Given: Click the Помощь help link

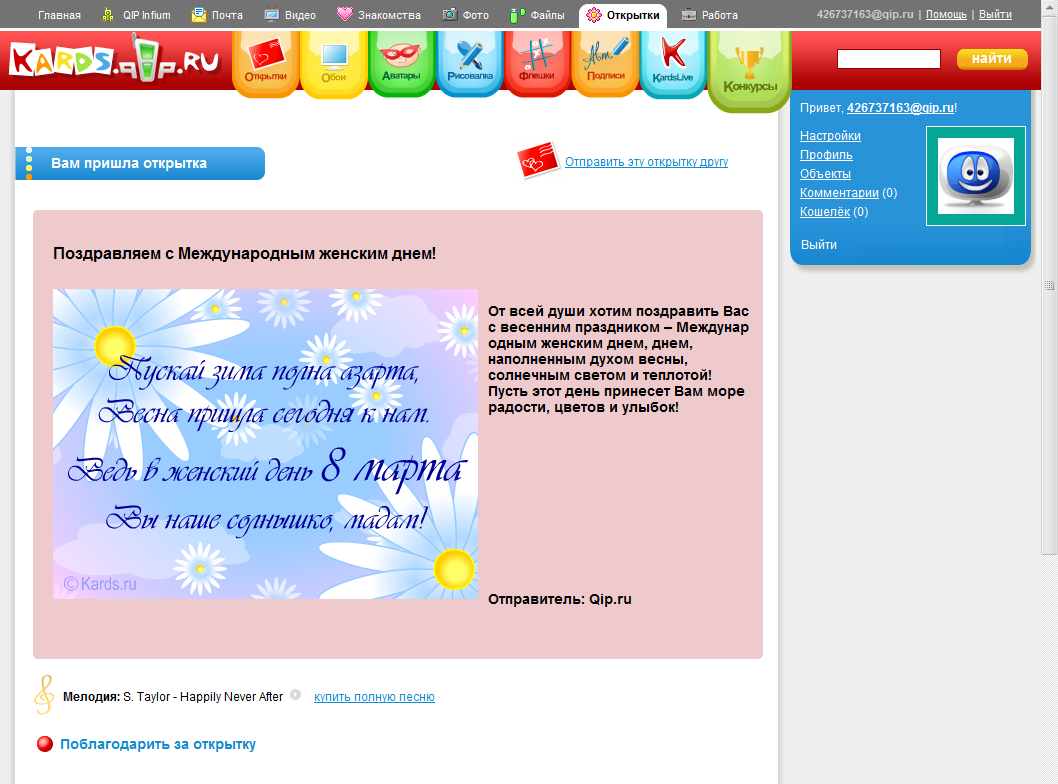Looking at the screenshot, I should (x=946, y=14).
